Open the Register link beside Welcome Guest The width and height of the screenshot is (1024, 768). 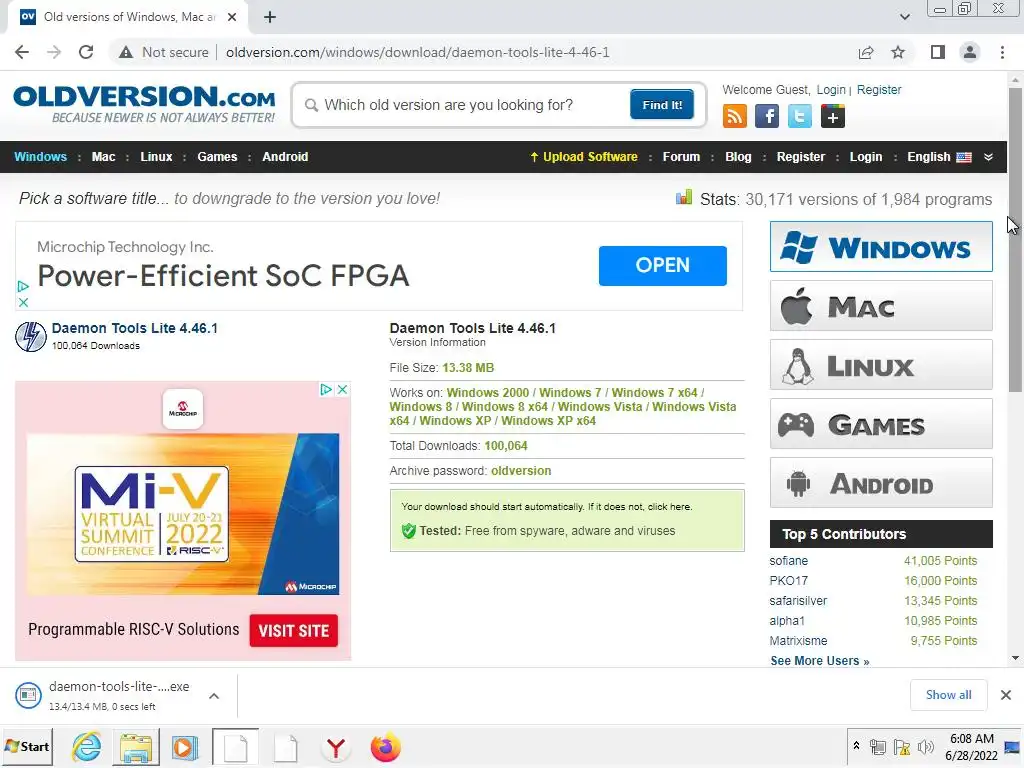[878, 89]
